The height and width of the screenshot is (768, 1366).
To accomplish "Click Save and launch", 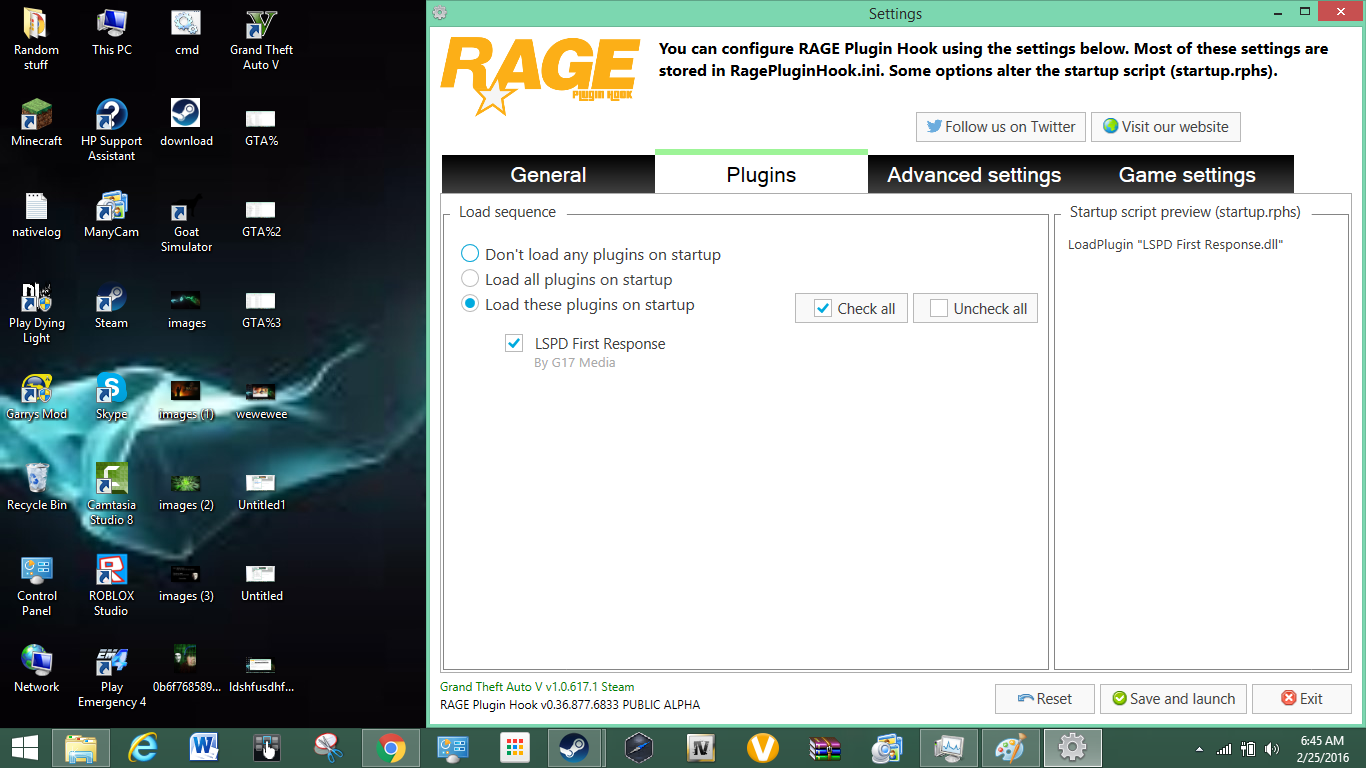I will coord(1174,699).
